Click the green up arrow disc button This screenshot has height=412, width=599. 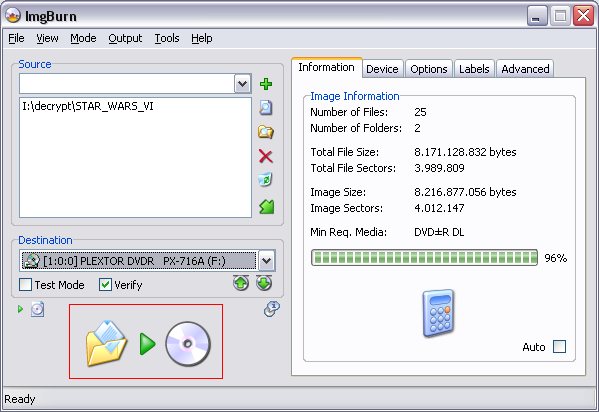click(x=241, y=283)
